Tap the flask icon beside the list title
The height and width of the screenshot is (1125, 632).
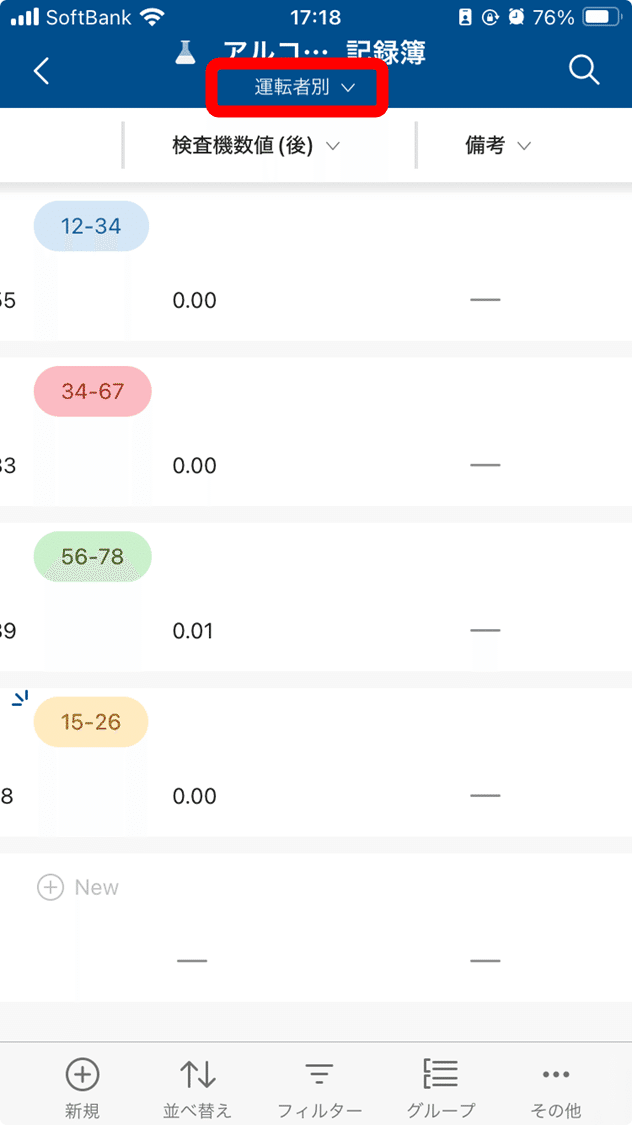185,54
